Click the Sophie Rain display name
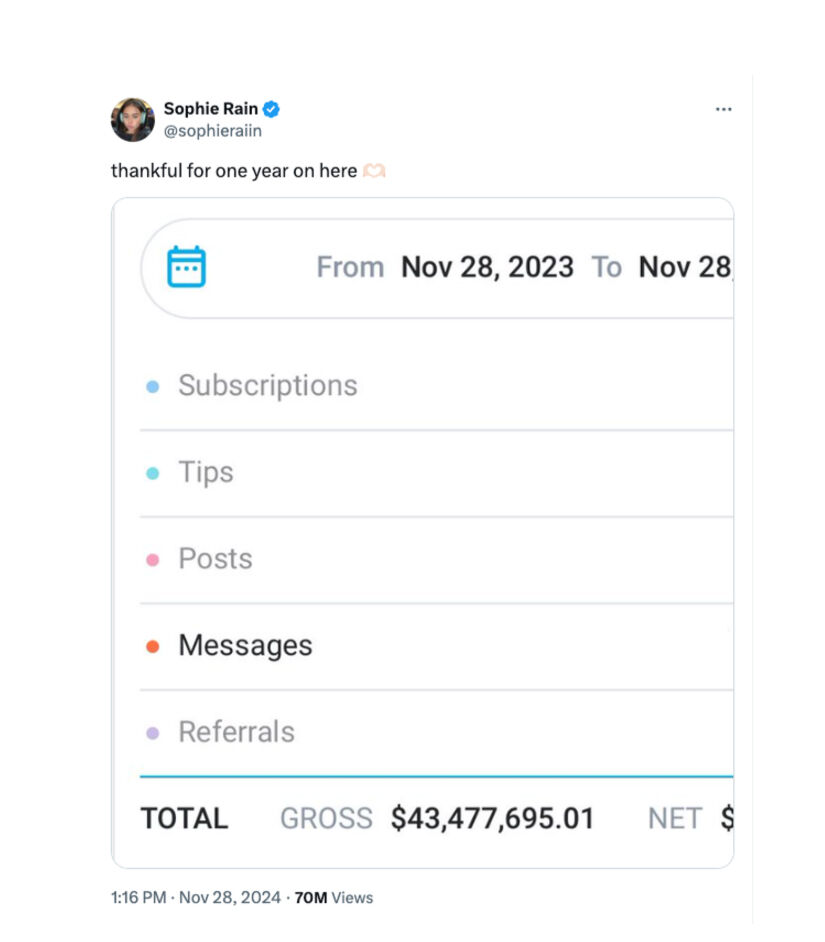Image resolution: width=825 pixels, height=942 pixels. (210, 110)
